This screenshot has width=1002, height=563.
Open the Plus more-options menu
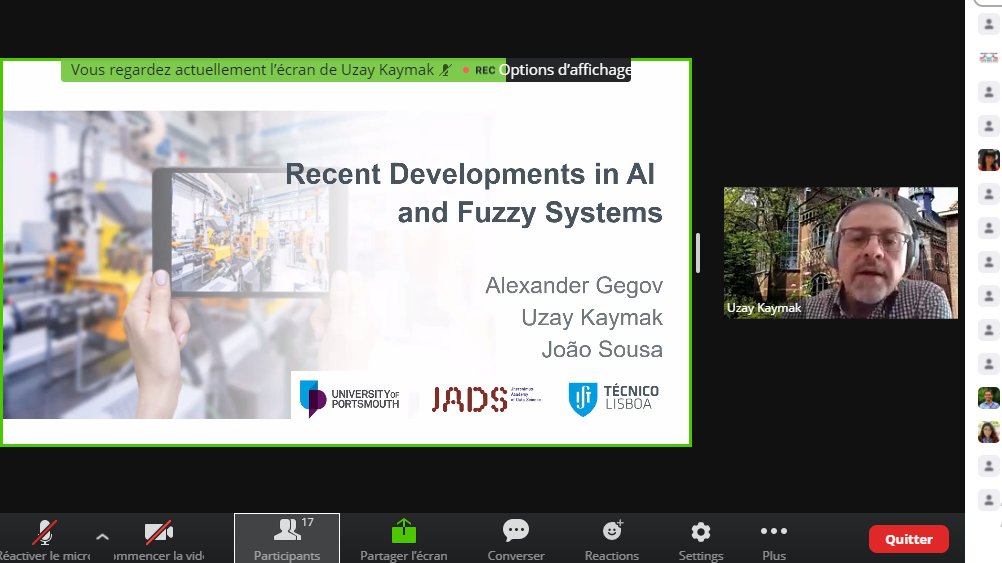774,539
